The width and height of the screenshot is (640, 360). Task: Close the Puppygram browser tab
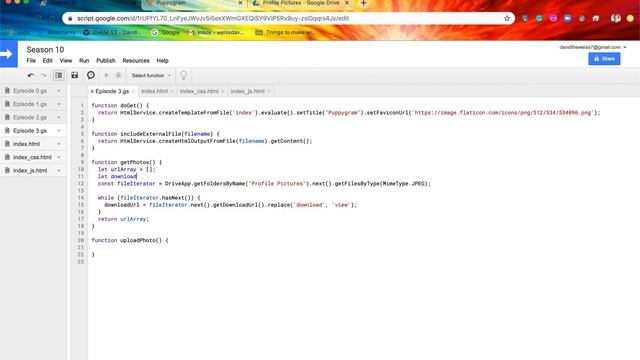(240, 3)
